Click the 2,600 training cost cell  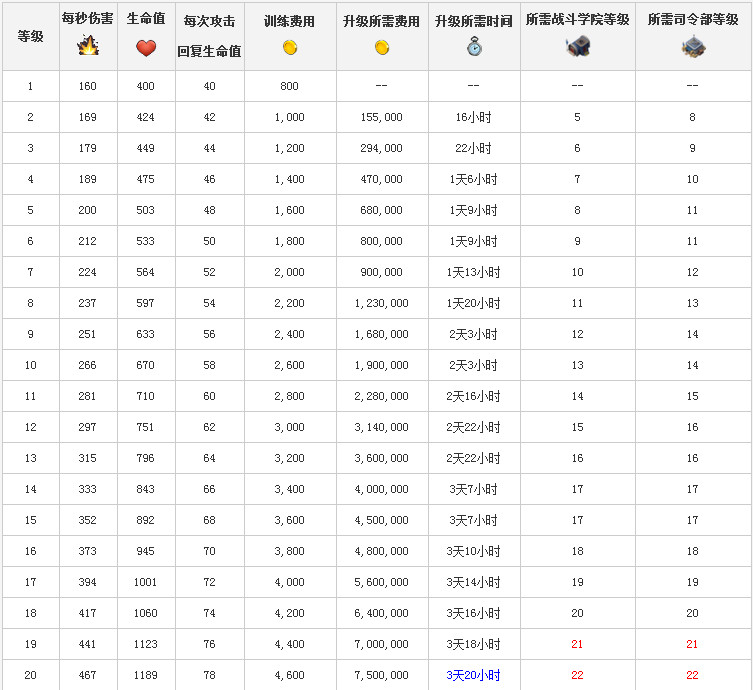290,365
